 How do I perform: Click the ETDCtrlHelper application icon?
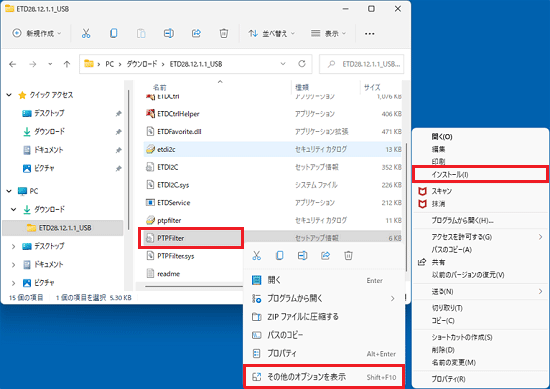[150, 113]
